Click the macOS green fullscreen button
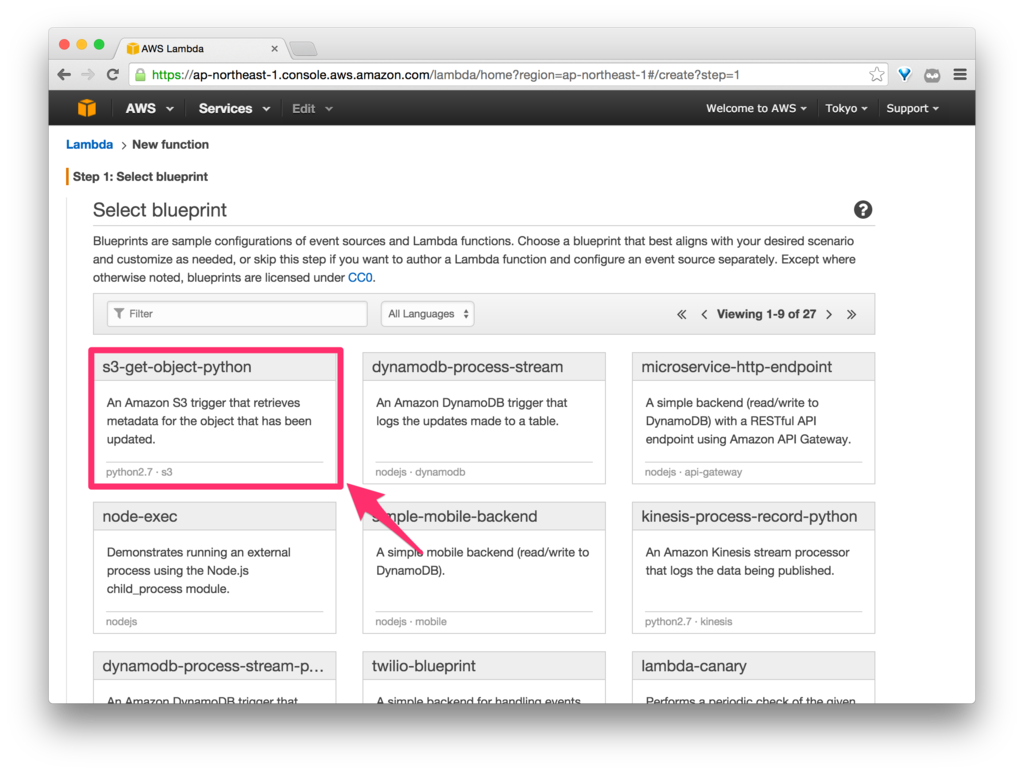Viewport: 1024px width, 773px height. [x=99, y=44]
